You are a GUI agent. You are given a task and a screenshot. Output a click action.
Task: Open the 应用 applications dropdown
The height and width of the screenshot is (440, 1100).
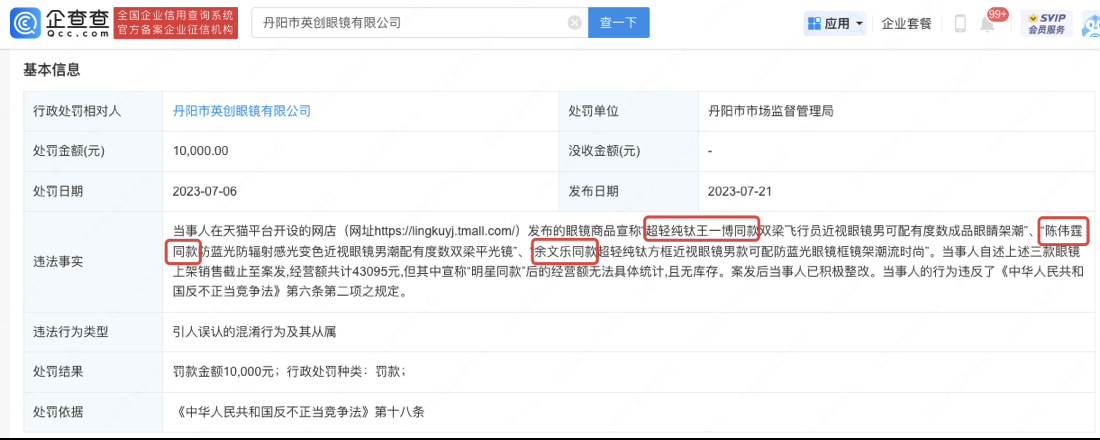[x=835, y=24]
